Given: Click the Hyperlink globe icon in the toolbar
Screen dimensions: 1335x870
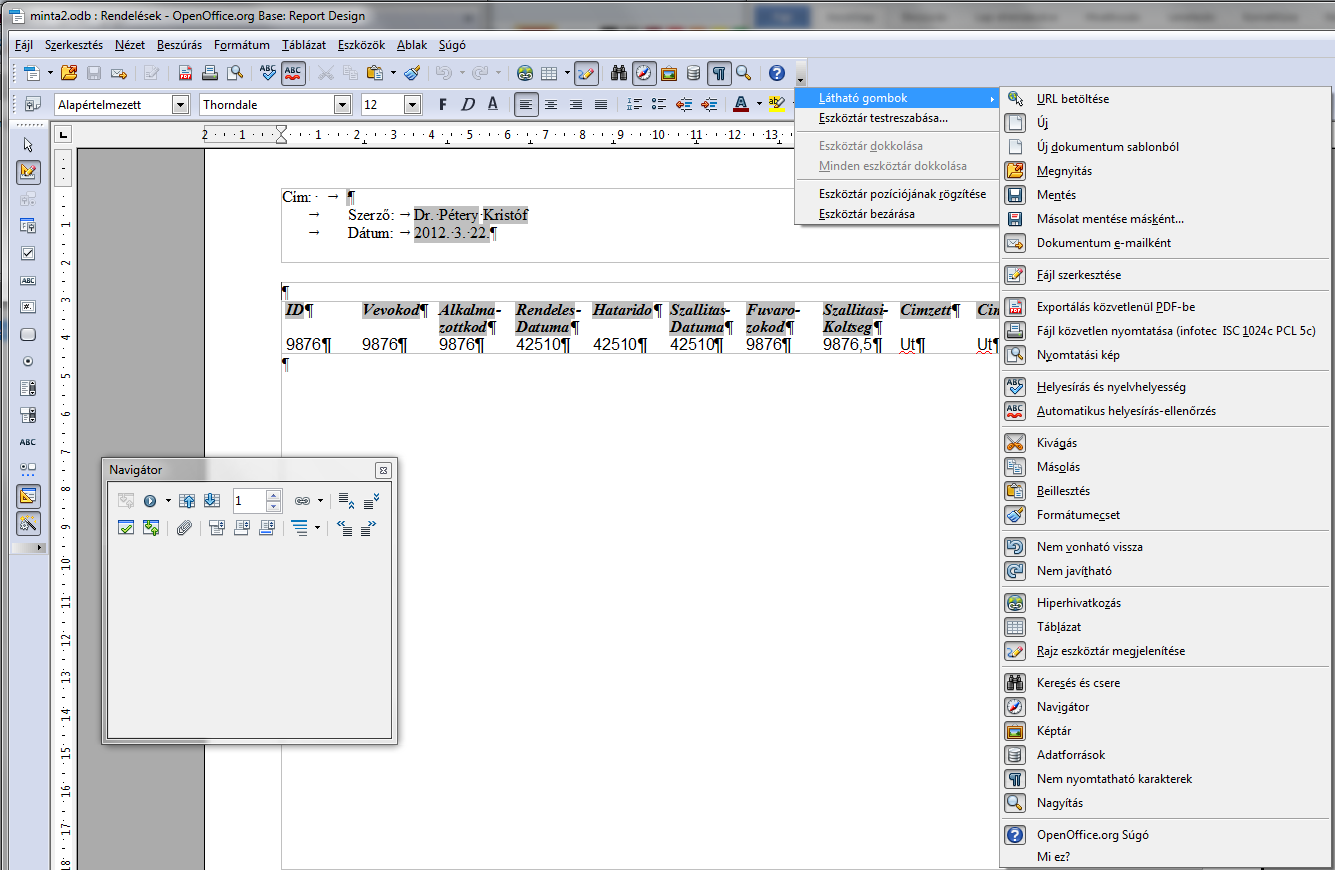Looking at the screenshot, I should (x=524, y=73).
